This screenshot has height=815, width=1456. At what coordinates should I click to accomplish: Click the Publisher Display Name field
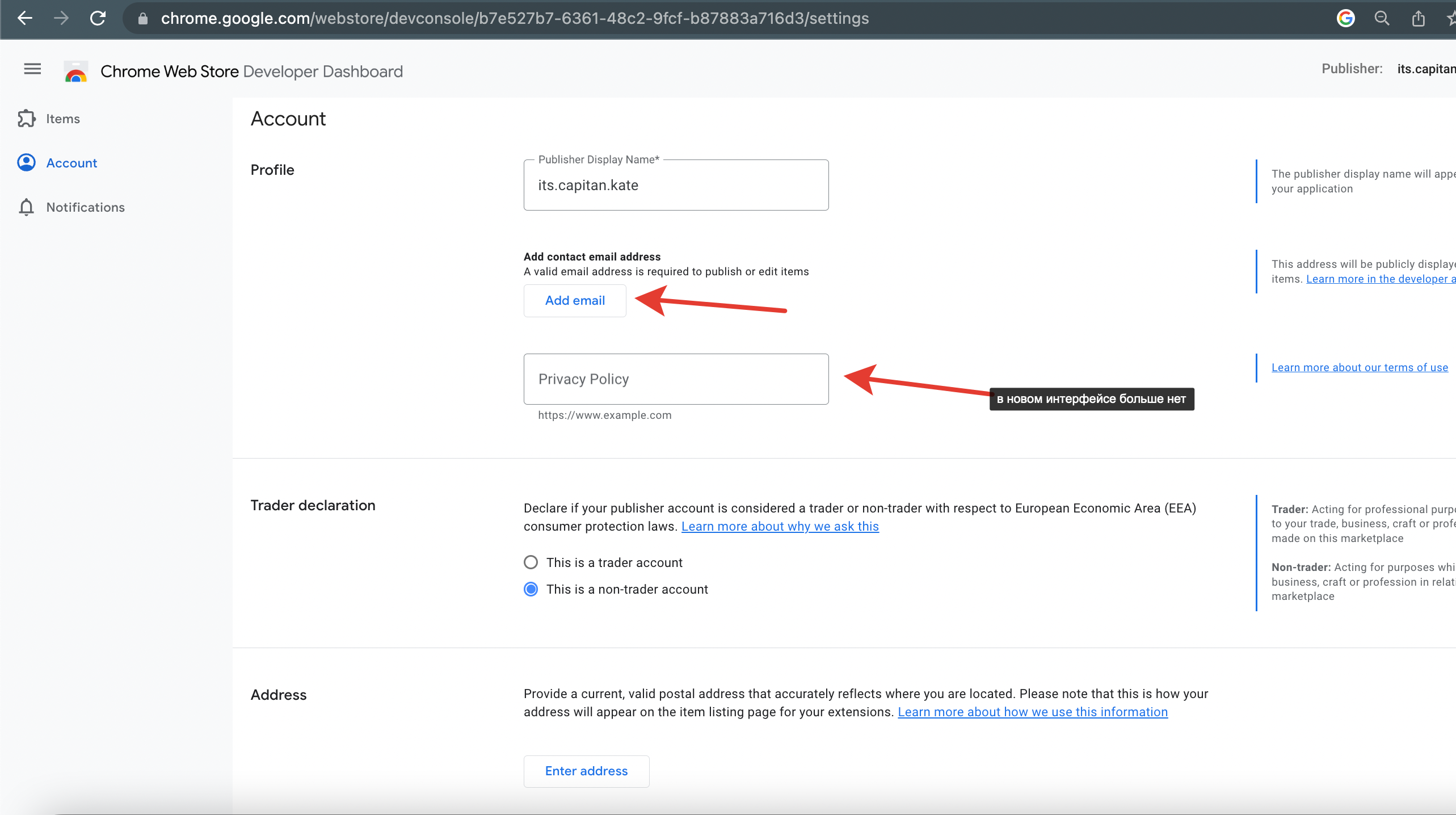click(676, 186)
